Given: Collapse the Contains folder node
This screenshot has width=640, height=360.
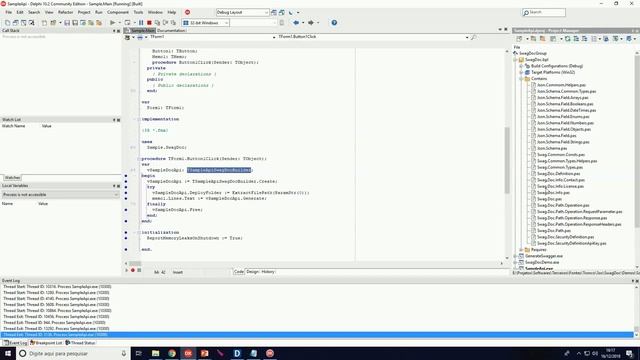Looking at the screenshot, I should (x=521, y=78).
